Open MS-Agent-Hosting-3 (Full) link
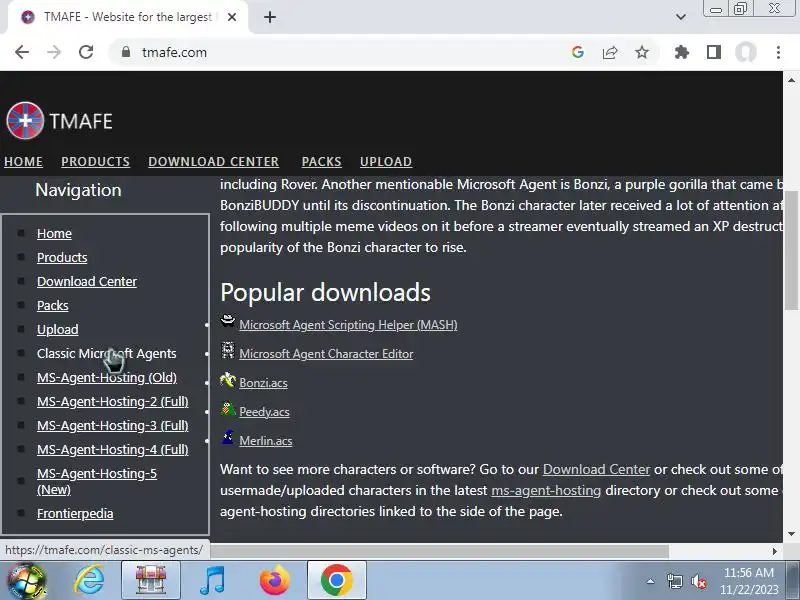Viewport: 800px width, 600px height. pos(113,425)
